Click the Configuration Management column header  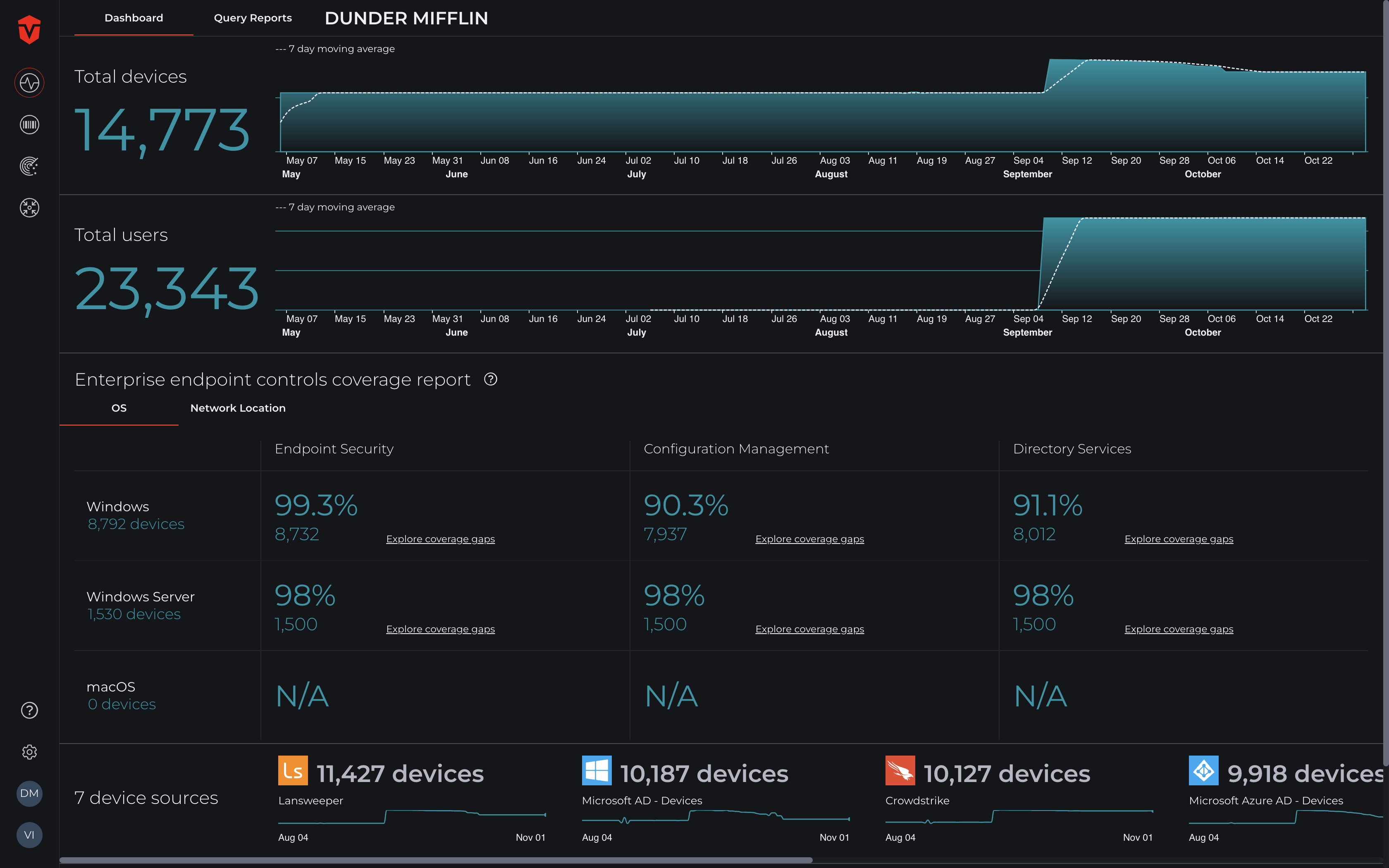pyautogui.click(x=736, y=449)
